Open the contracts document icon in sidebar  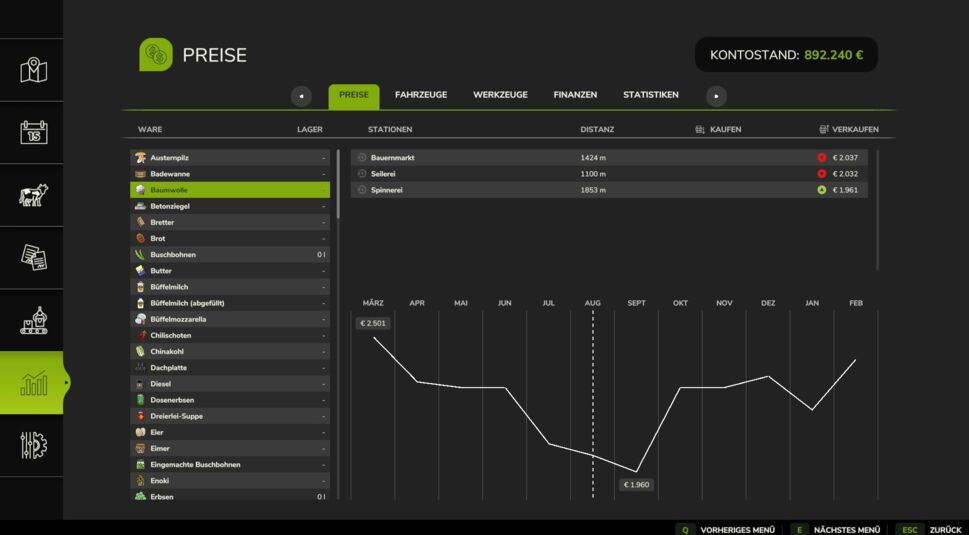click(34, 258)
